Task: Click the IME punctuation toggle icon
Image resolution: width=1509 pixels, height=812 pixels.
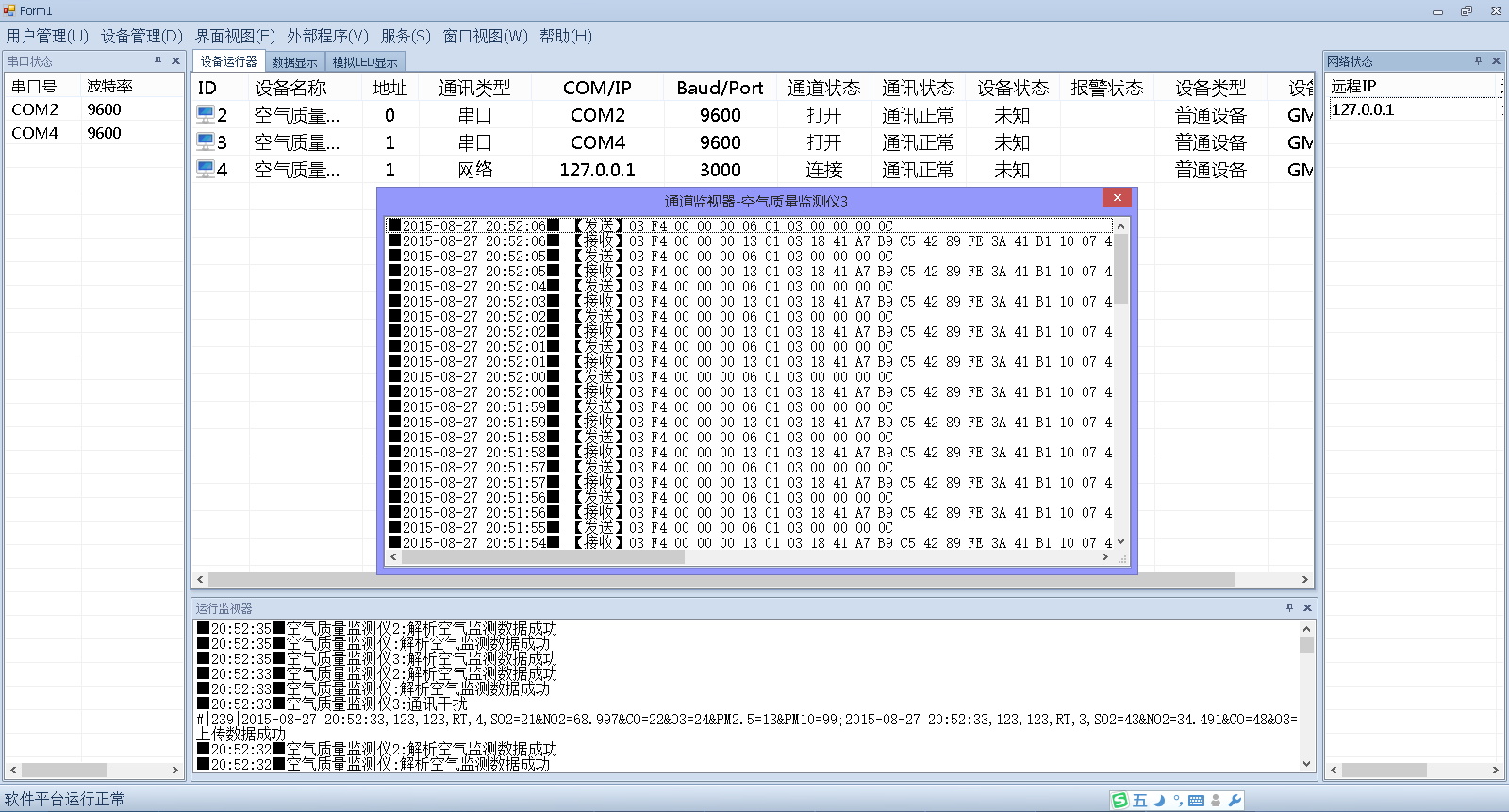Action: click(1178, 800)
